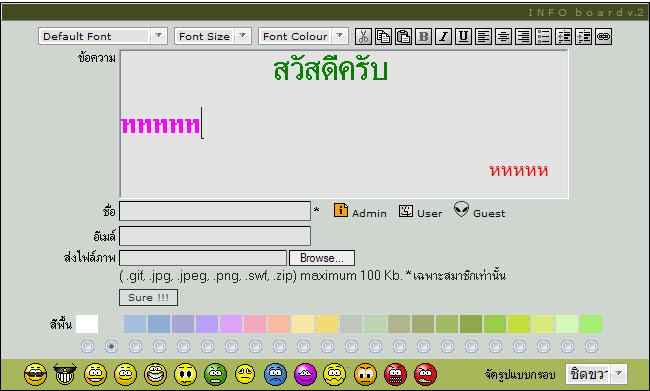This screenshot has height=391, width=650.
Task: Click in the email (อีเมล์) field
Action: pos(215,236)
